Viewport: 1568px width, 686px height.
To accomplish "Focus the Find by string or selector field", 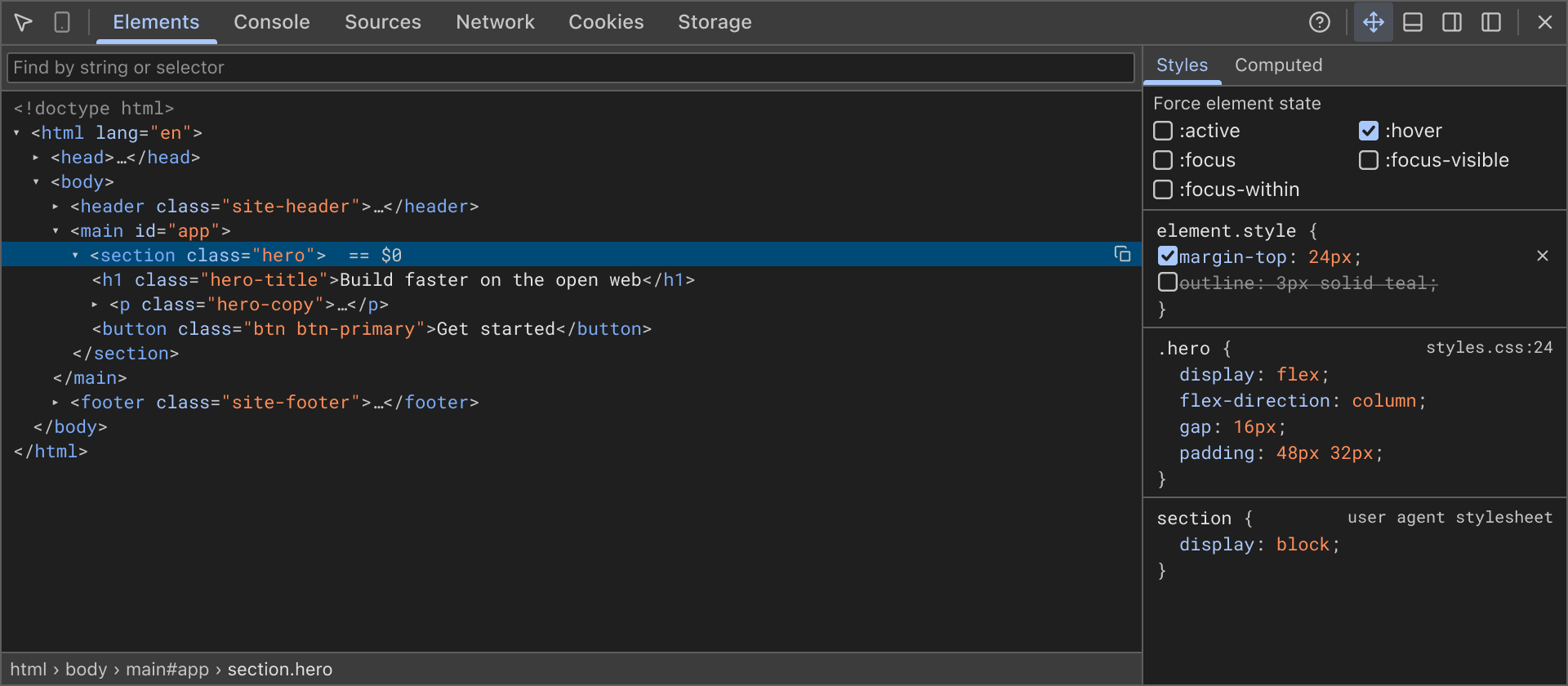I will 571,68.
